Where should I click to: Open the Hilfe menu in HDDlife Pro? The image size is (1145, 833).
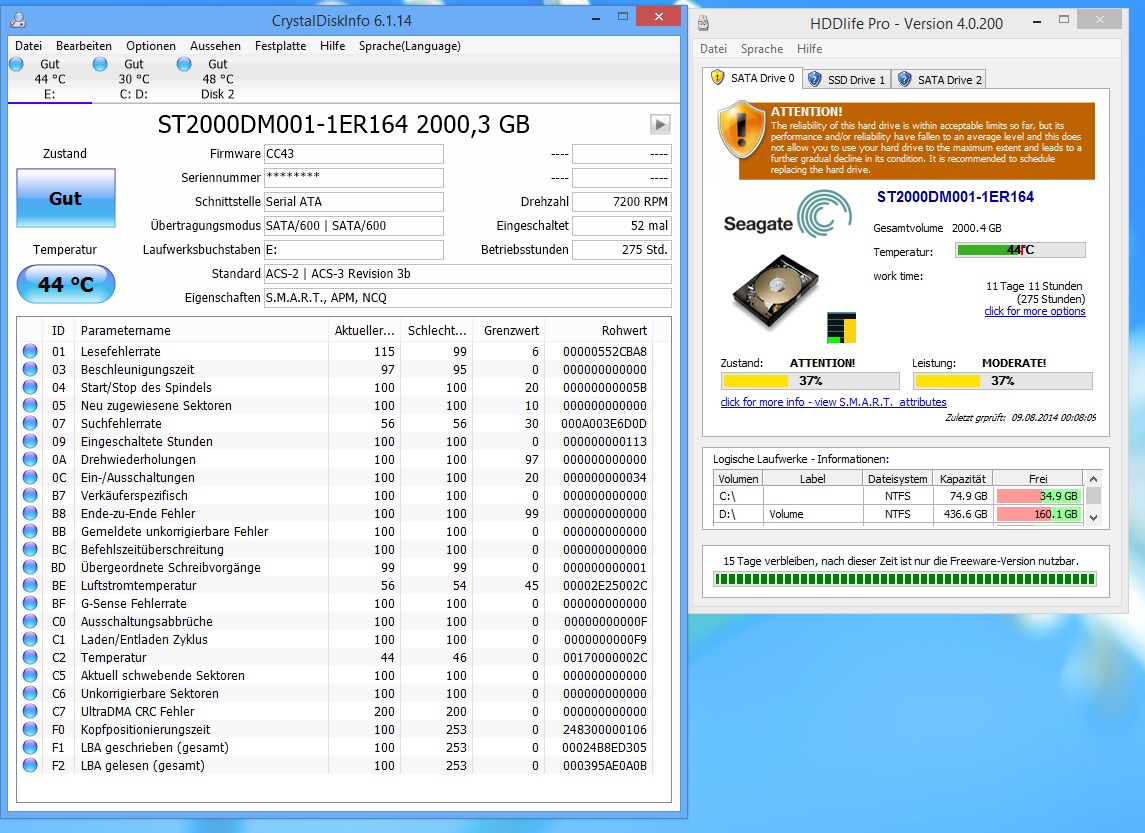[809, 49]
